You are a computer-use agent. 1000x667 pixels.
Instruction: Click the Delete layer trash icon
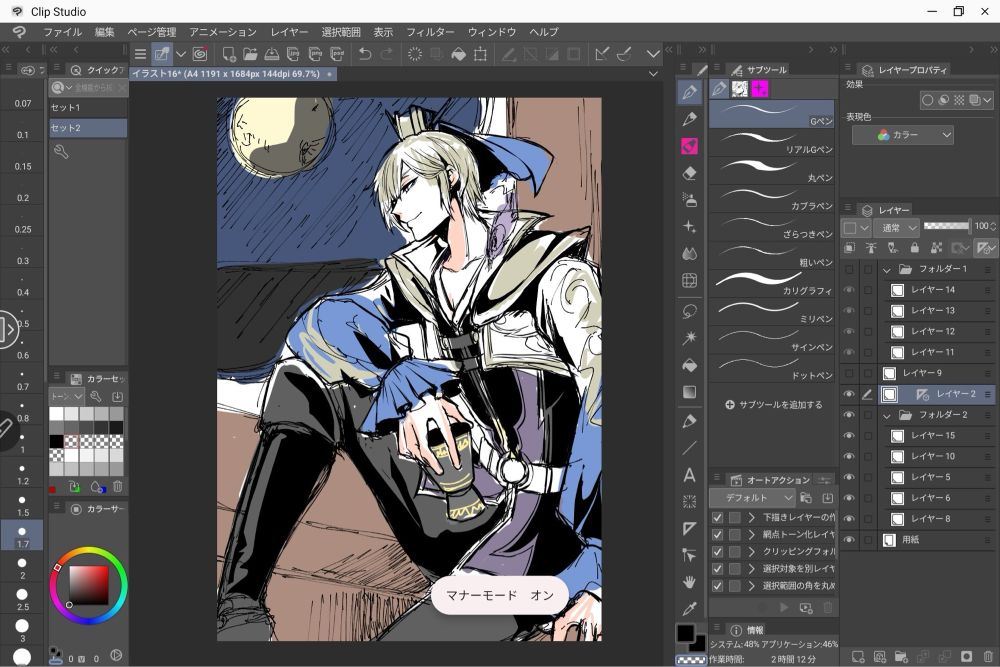pos(988,656)
